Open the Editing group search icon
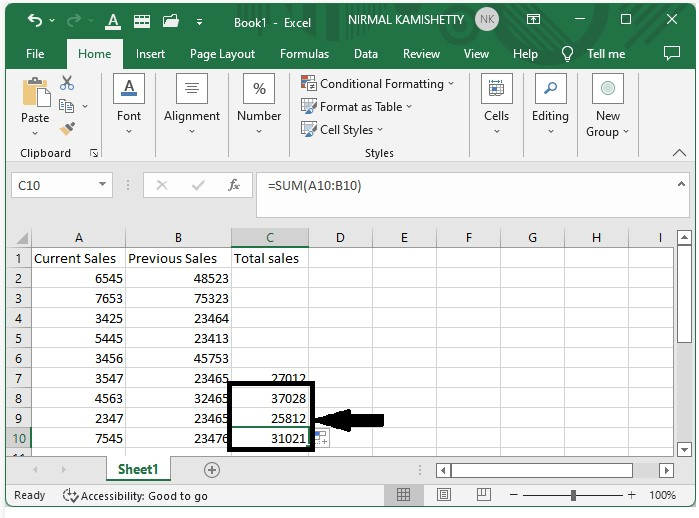The height and width of the screenshot is (518, 699). tap(549, 90)
